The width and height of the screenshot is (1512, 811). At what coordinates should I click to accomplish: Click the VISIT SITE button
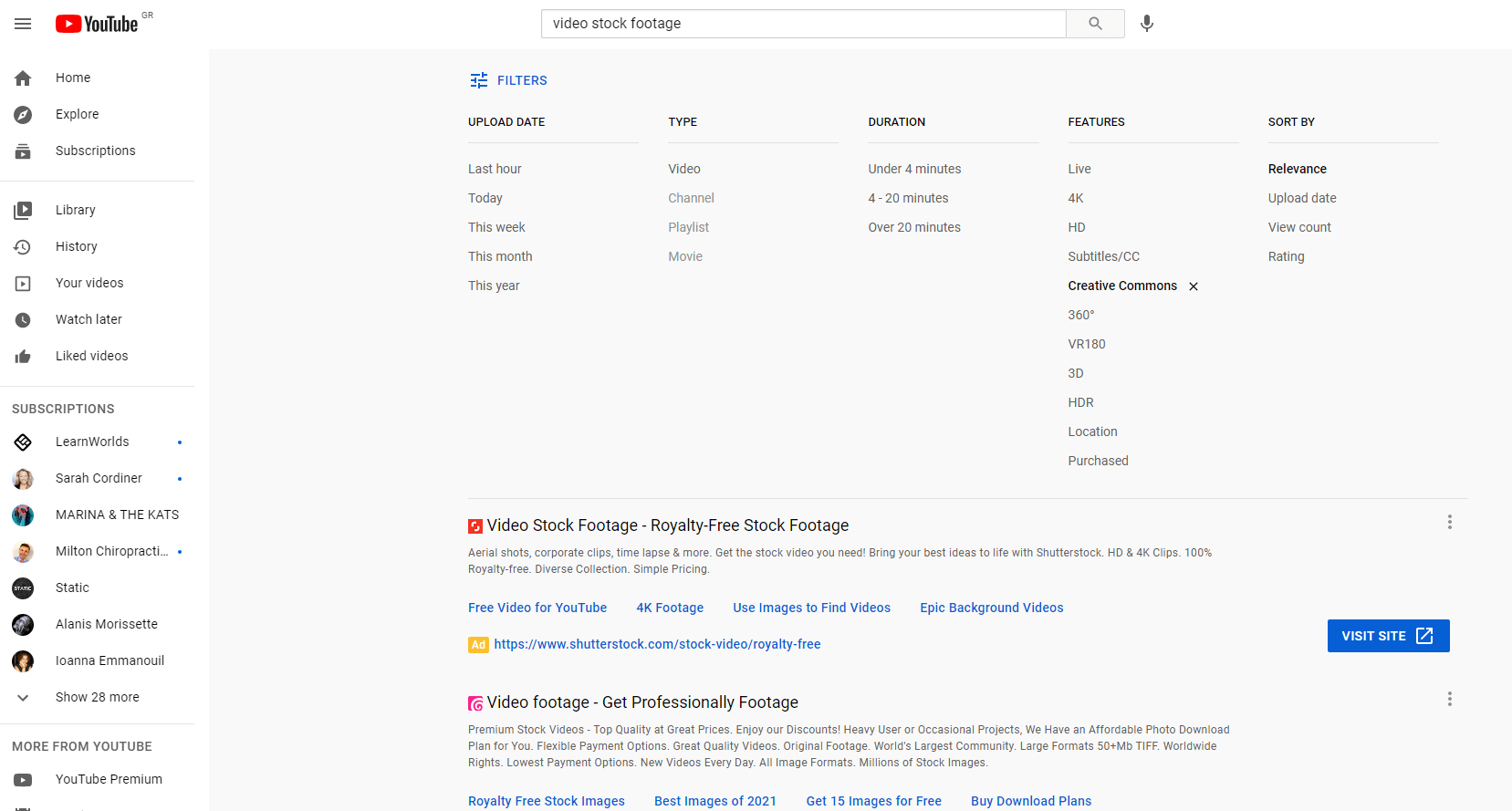[1388, 636]
